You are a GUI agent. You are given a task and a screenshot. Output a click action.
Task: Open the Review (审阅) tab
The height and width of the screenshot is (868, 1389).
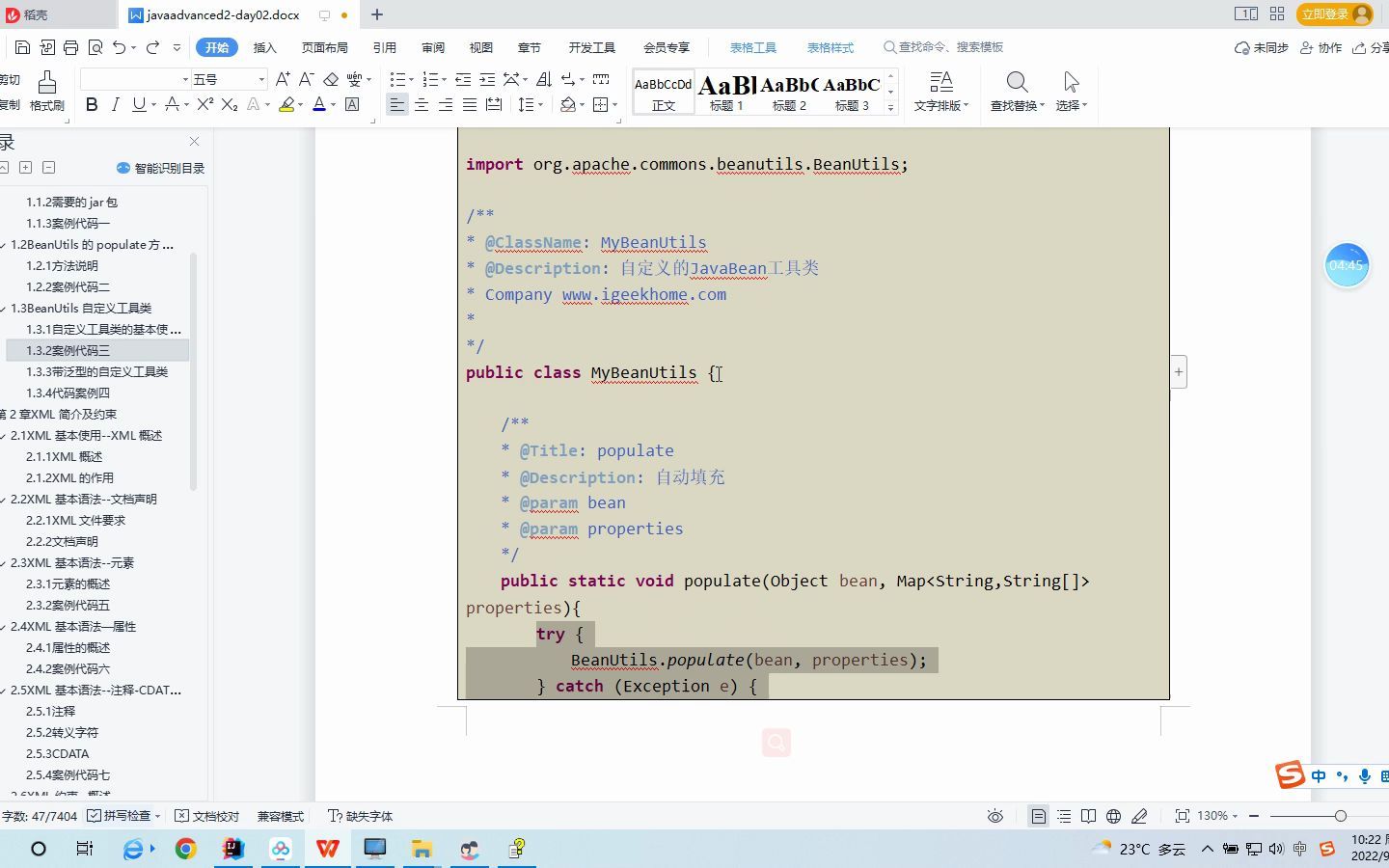(433, 47)
